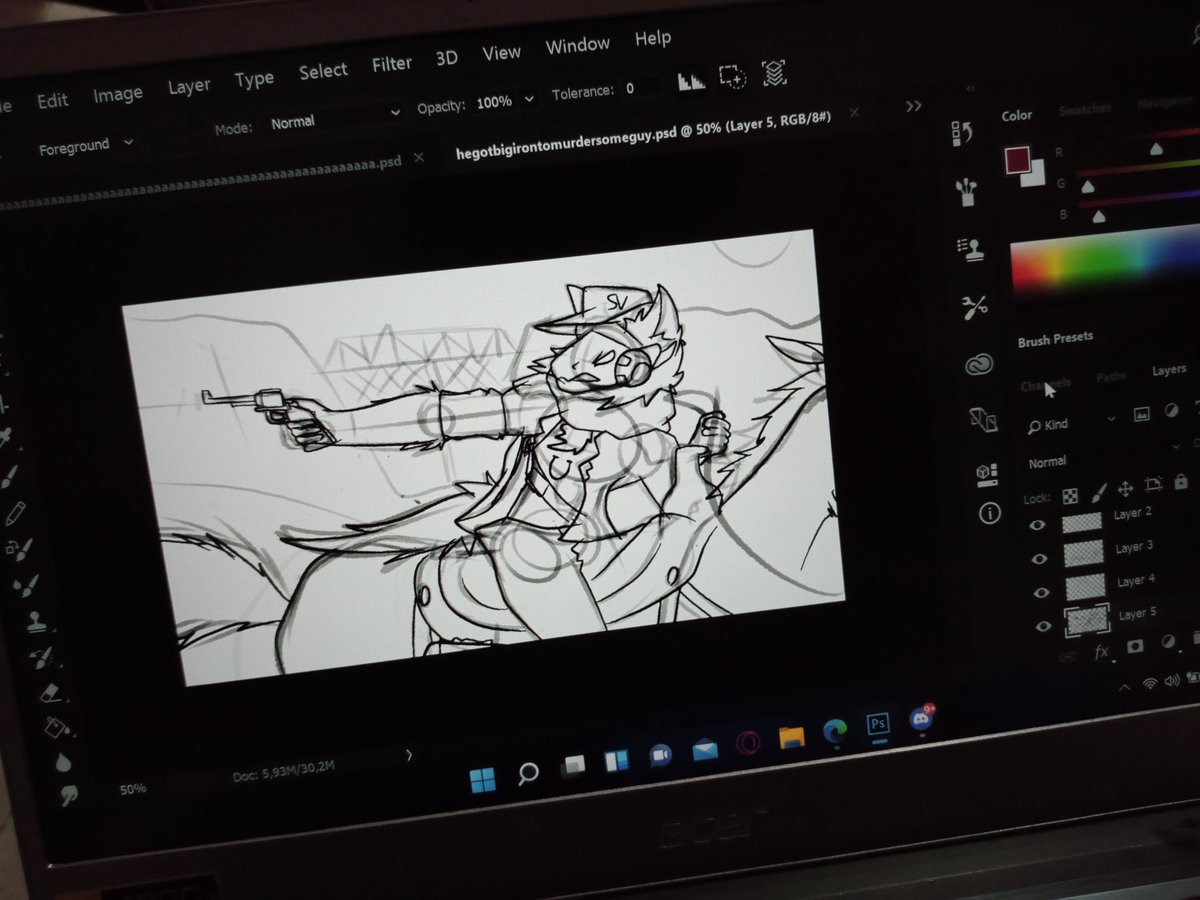Open the Image menu
Image resolution: width=1200 pixels, height=900 pixels.
(117, 94)
